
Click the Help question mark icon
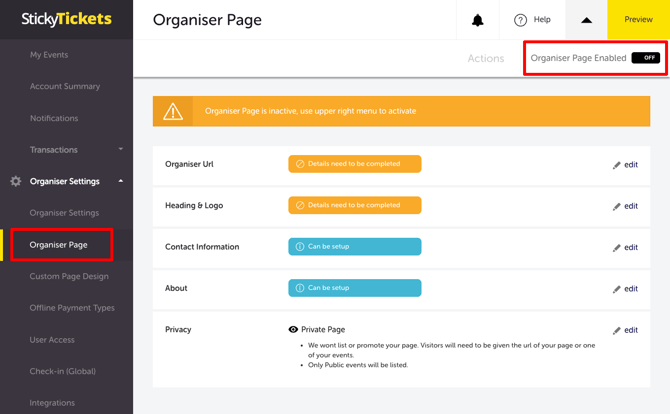coord(520,20)
